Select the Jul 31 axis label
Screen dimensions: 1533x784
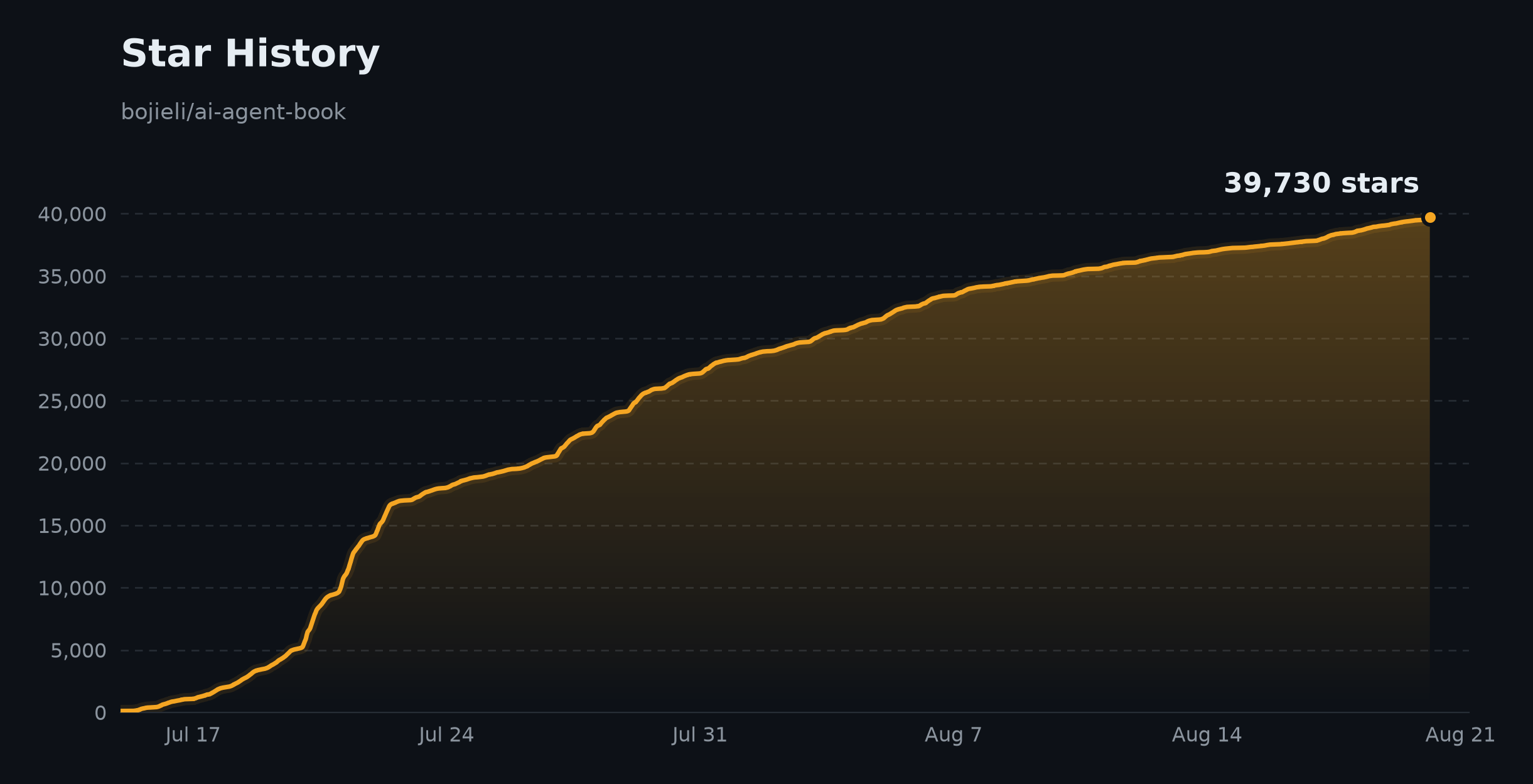[699, 735]
